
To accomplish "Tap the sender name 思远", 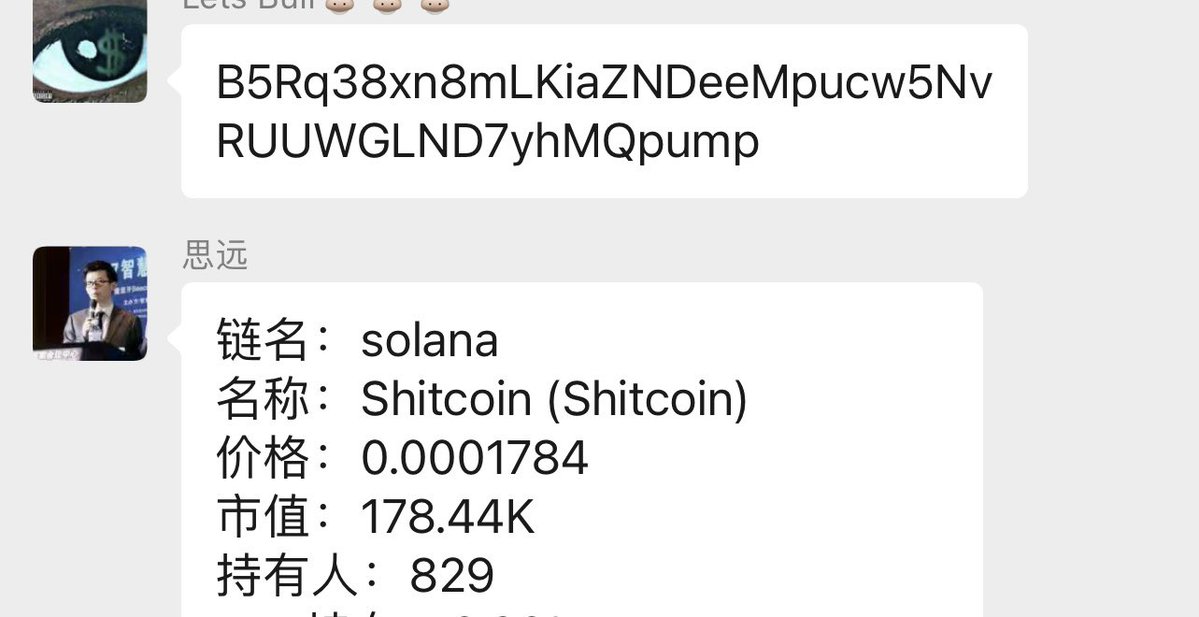I will (216, 255).
